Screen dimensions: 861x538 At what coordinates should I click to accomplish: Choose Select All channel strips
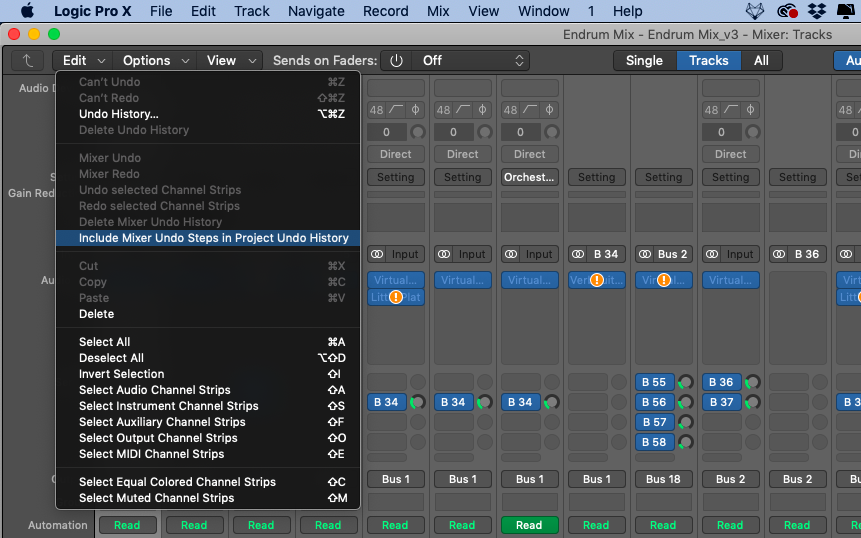(x=208, y=342)
